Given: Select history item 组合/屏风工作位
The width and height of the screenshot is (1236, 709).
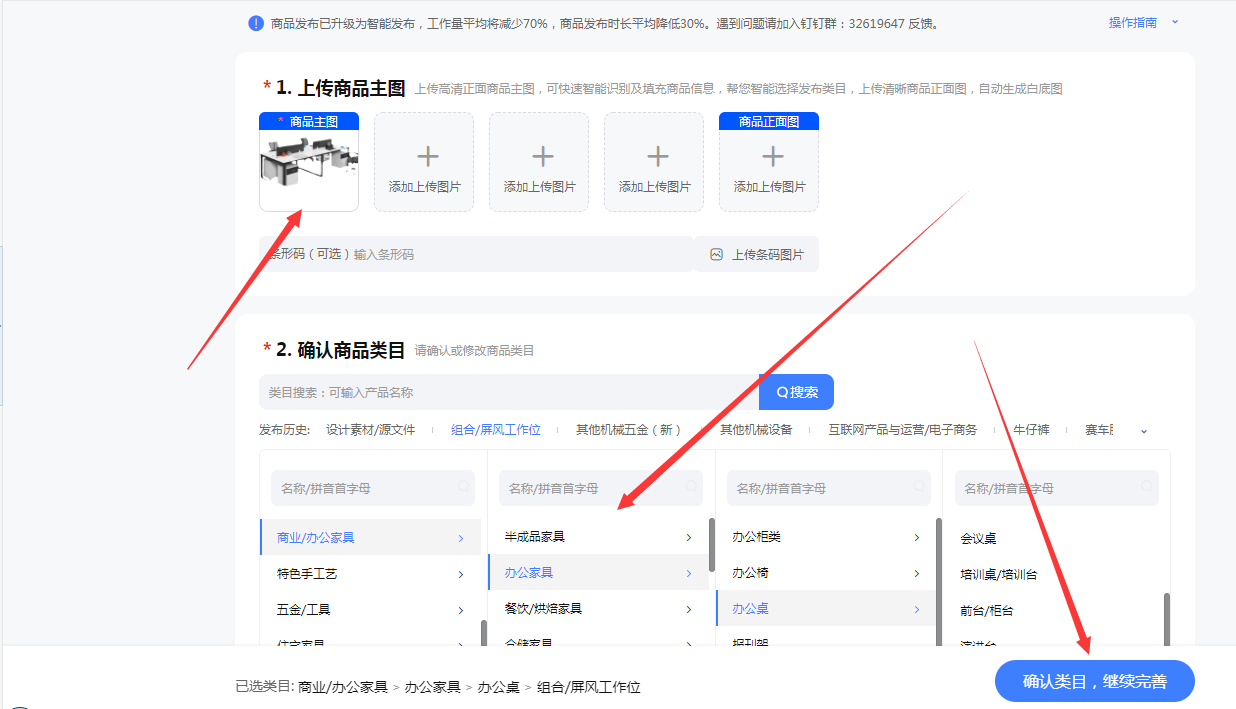Looking at the screenshot, I should pos(496,430).
